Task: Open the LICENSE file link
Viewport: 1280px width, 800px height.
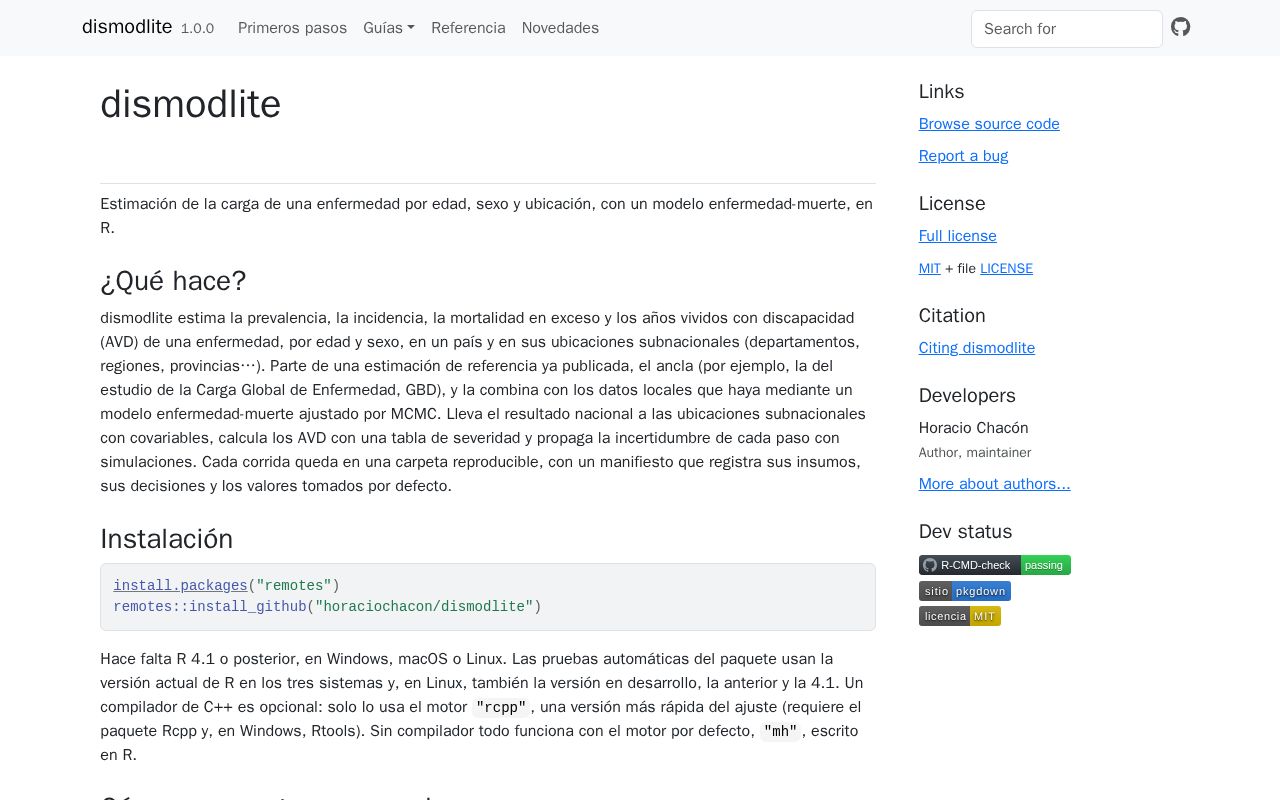Action: coord(1006,268)
